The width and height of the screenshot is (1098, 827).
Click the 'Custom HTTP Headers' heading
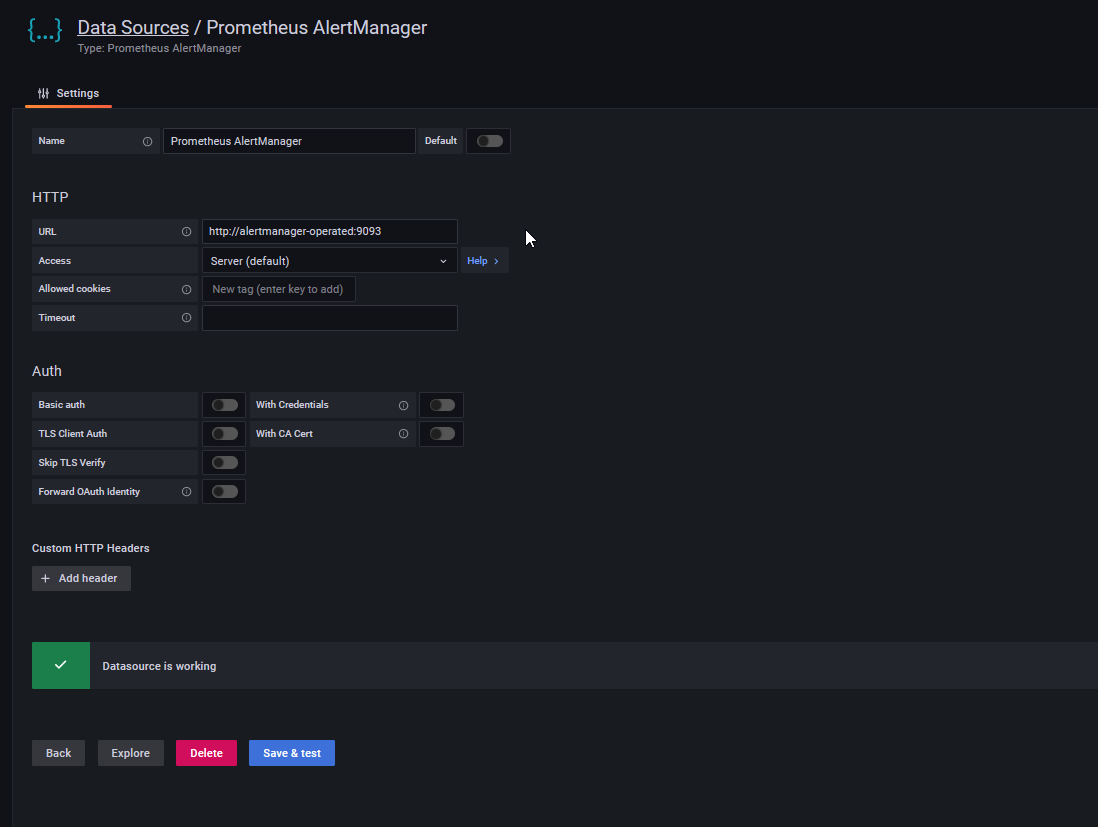[x=90, y=548]
